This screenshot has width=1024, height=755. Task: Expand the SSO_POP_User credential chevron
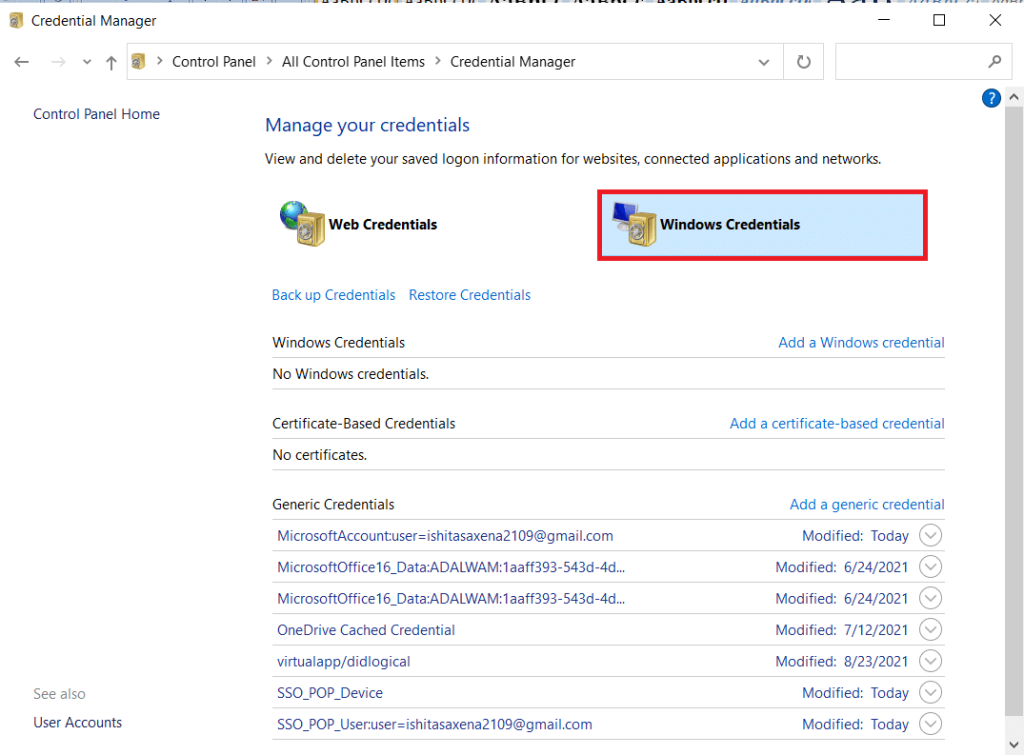pos(930,724)
